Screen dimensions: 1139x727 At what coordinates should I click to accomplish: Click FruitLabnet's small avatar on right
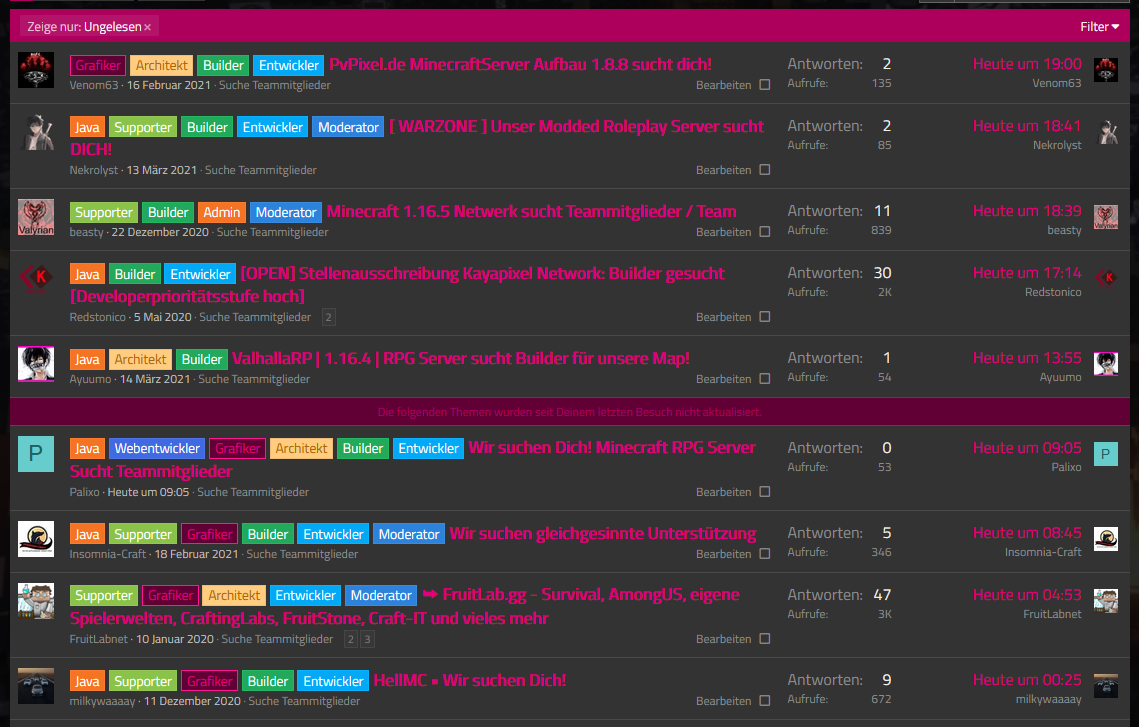[x=1106, y=601]
